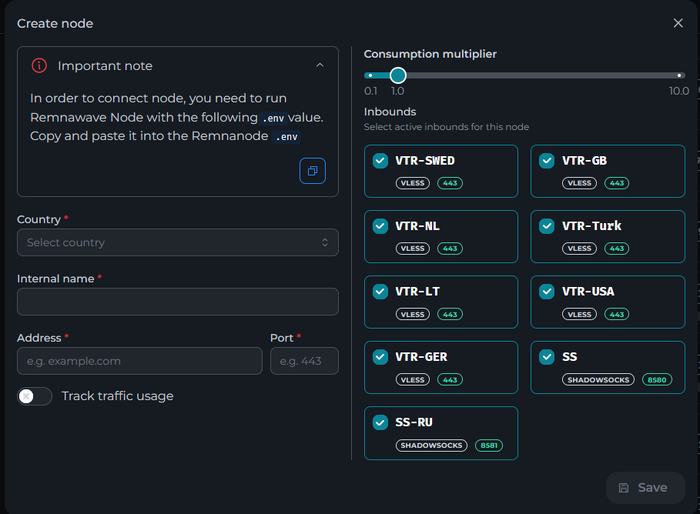This screenshot has height=514, width=700.
Task: Enable the Track traffic usage switch
Action: click(x=35, y=396)
